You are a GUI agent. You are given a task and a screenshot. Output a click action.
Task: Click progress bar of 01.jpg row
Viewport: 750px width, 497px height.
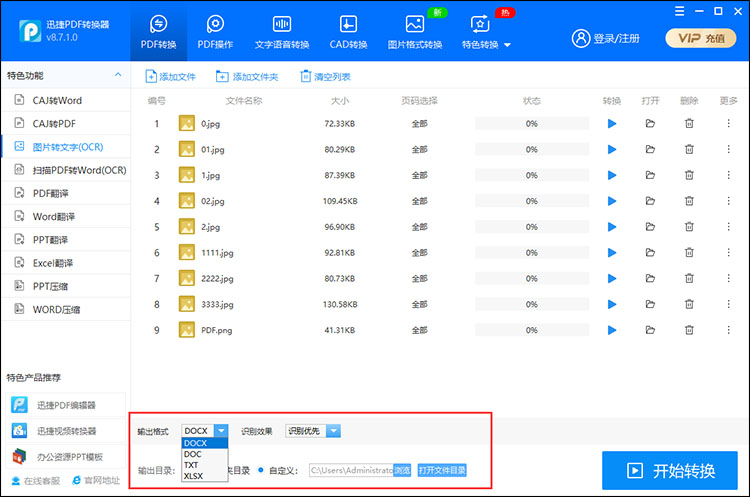532,150
